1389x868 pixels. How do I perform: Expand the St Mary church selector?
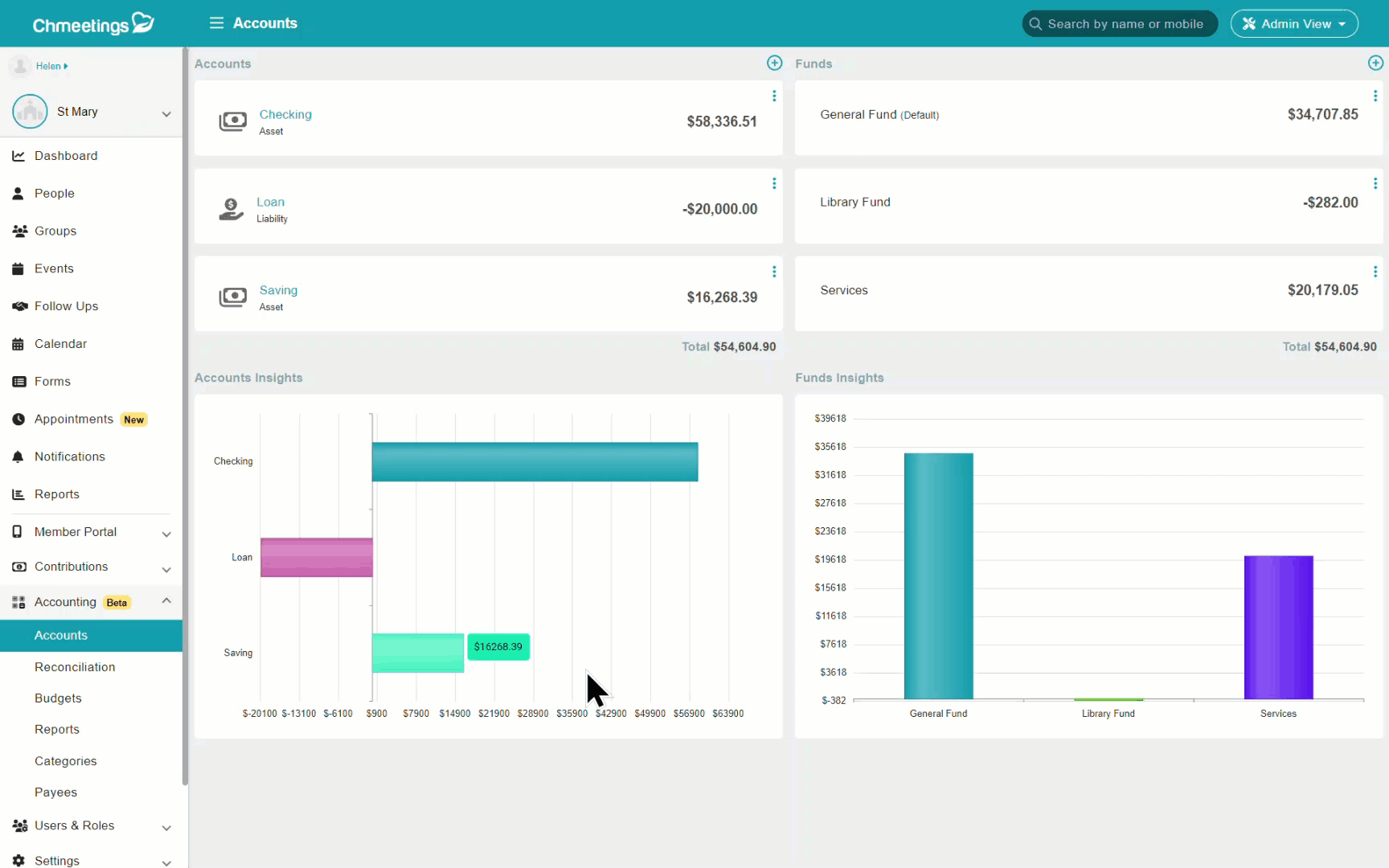coord(166,114)
